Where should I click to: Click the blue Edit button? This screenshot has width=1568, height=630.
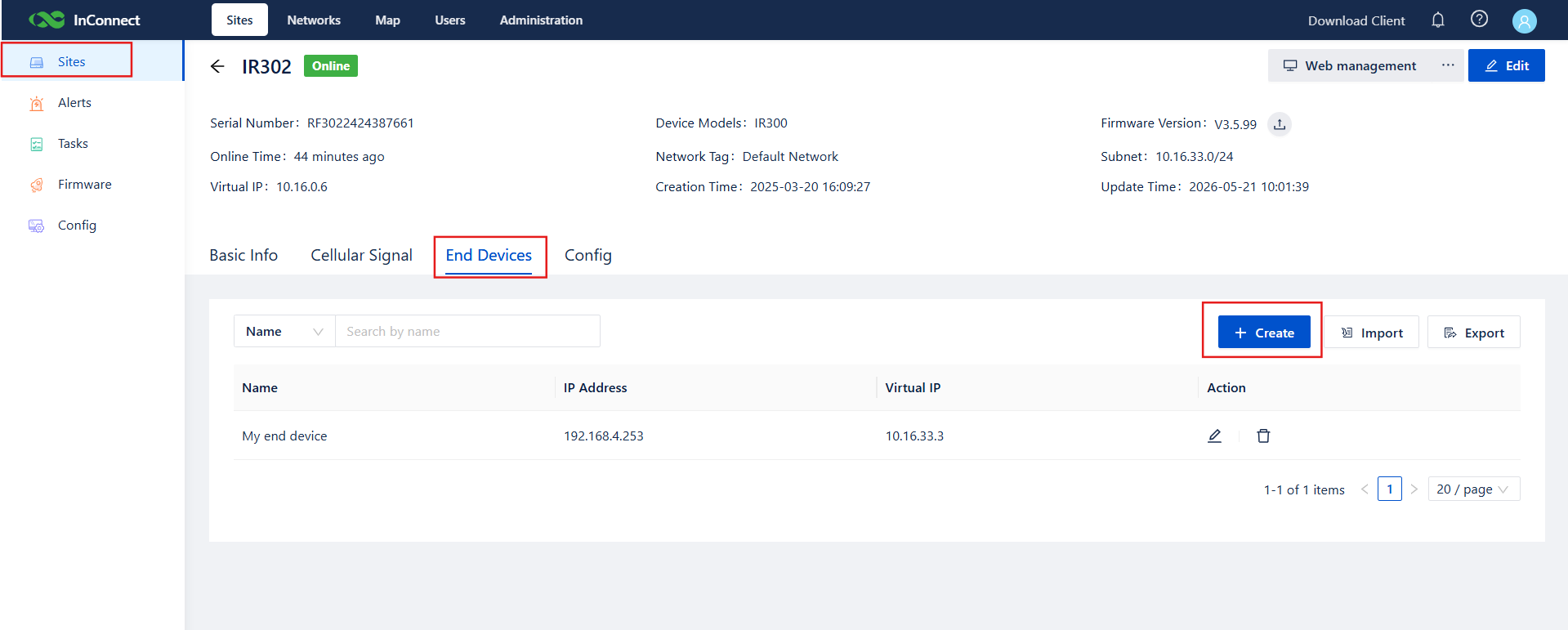tap(1507, 65)
